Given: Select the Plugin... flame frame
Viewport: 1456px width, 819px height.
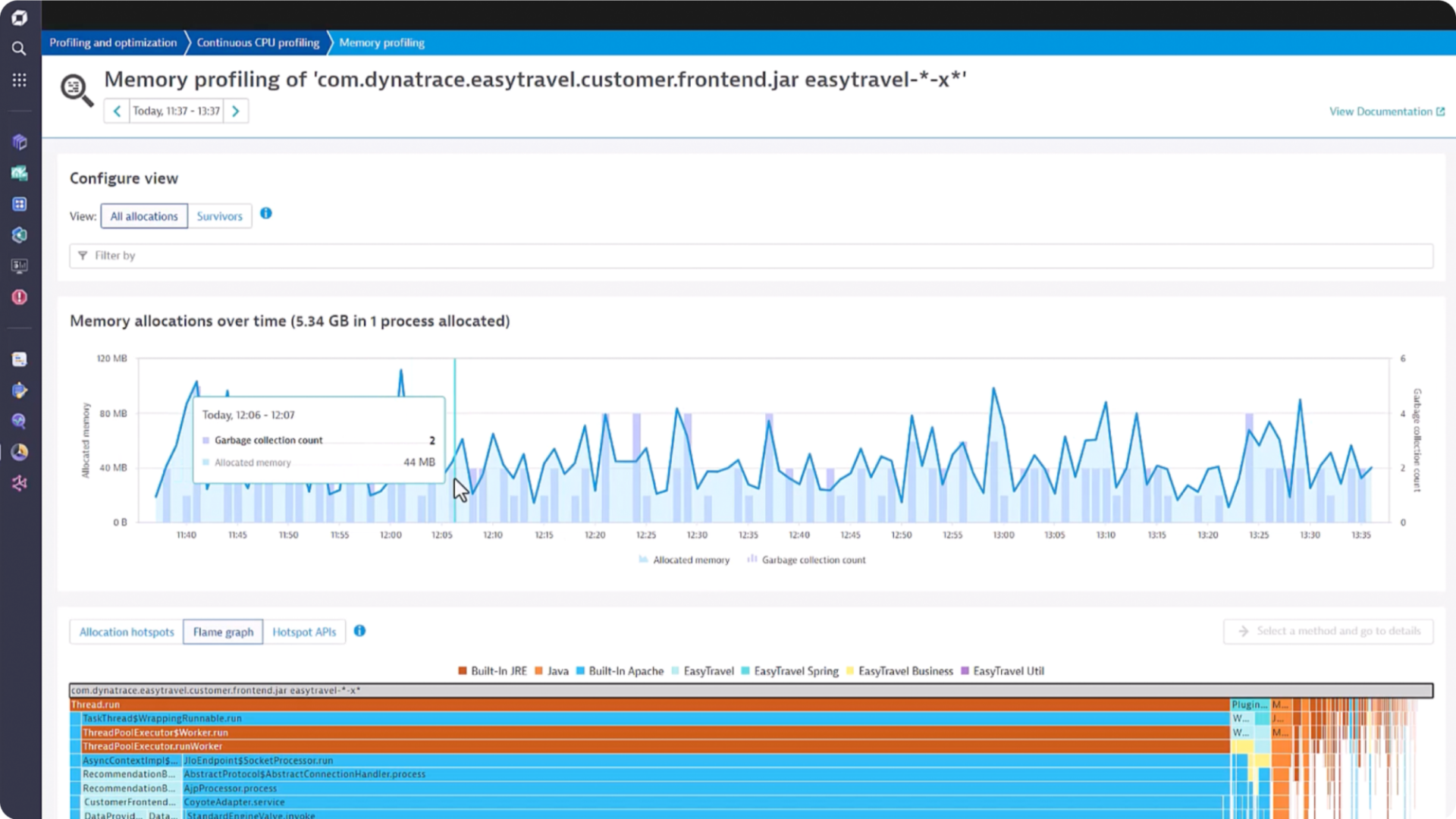Looking at the screenshot, I should 1249,704.
